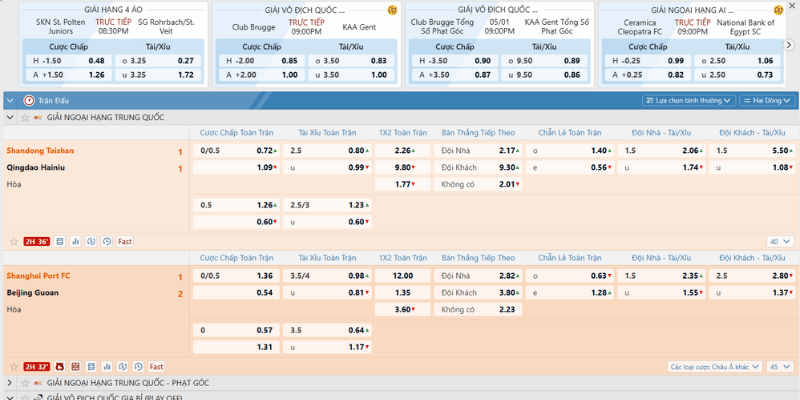Open Các loại cược Châu Á khác menu
The image size is (800, 400).
pos(713,366)
